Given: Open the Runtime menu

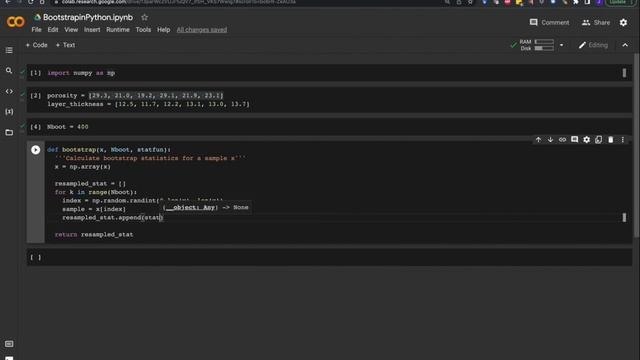Looking at the screenshot, I should point(118,30).
